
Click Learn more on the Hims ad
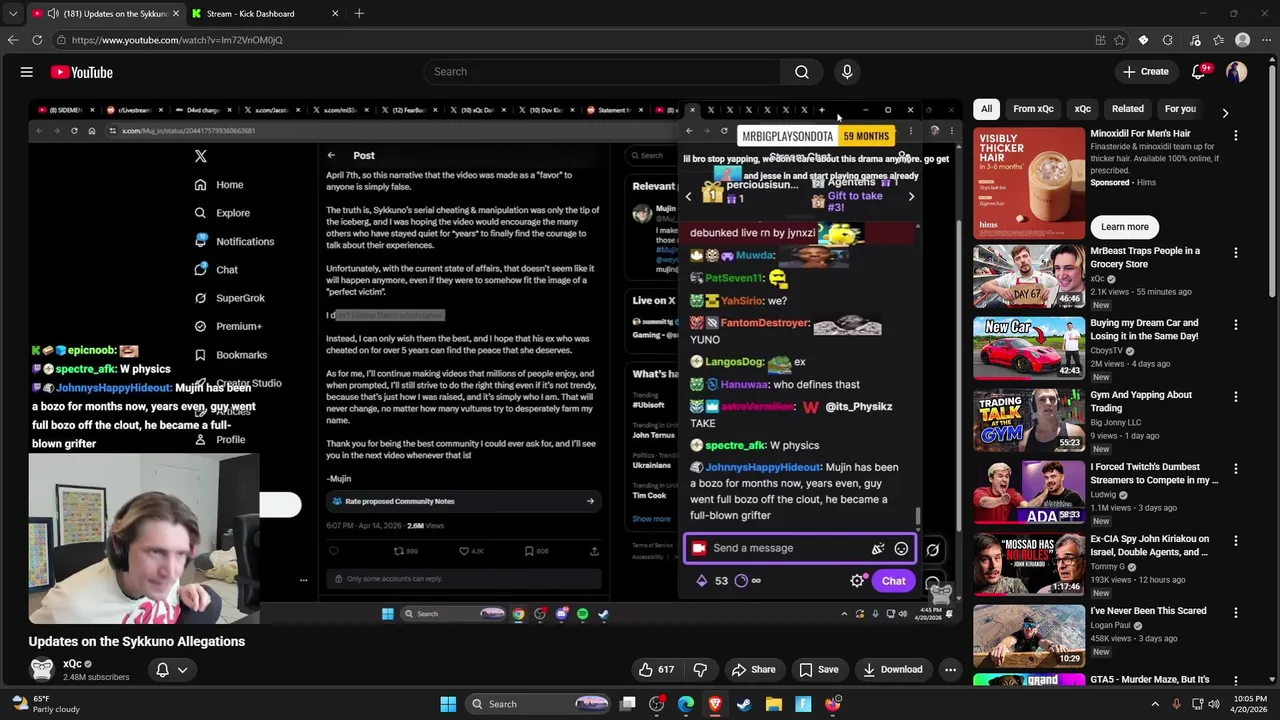1125,227
